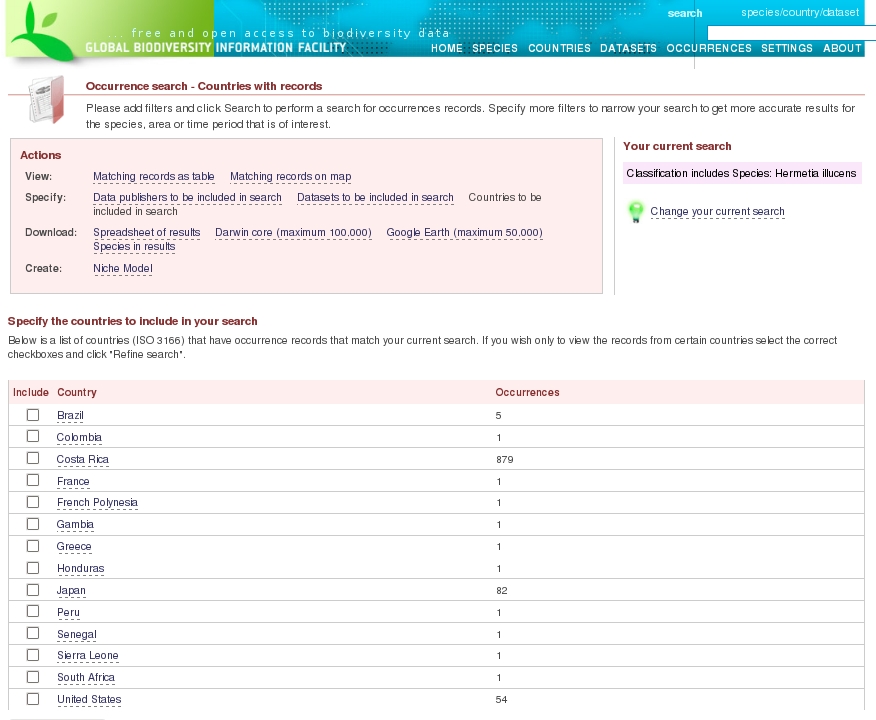876x720 pixels.
Task: Open the SPECIES navigation item
Action: click(494, 48)
